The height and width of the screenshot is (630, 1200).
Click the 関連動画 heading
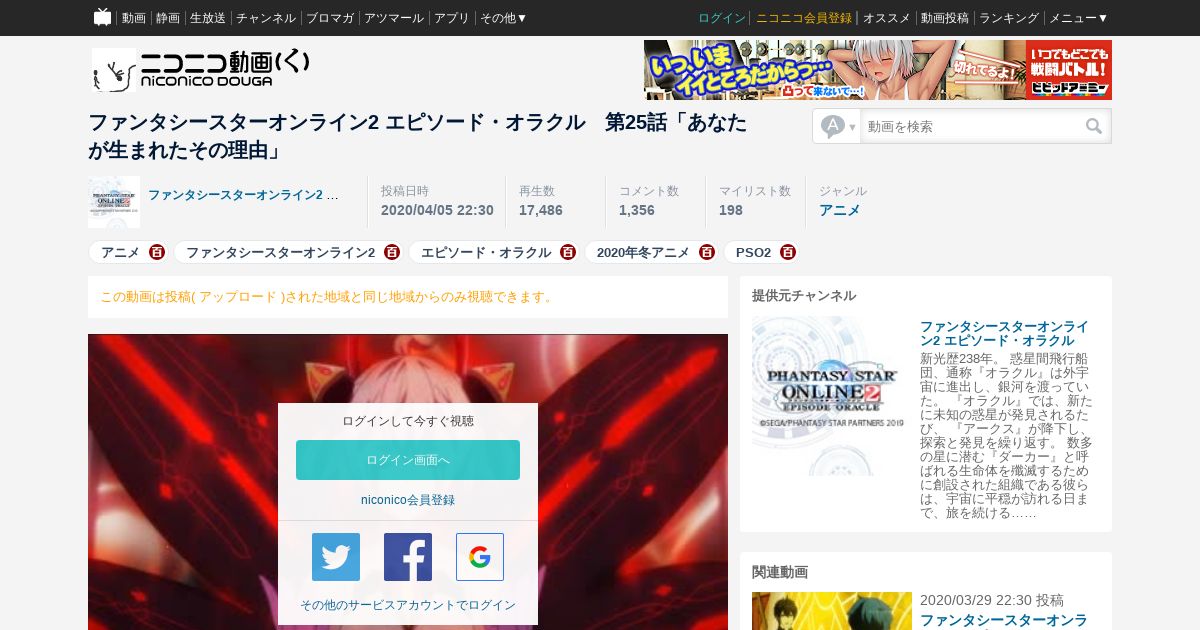780,572
